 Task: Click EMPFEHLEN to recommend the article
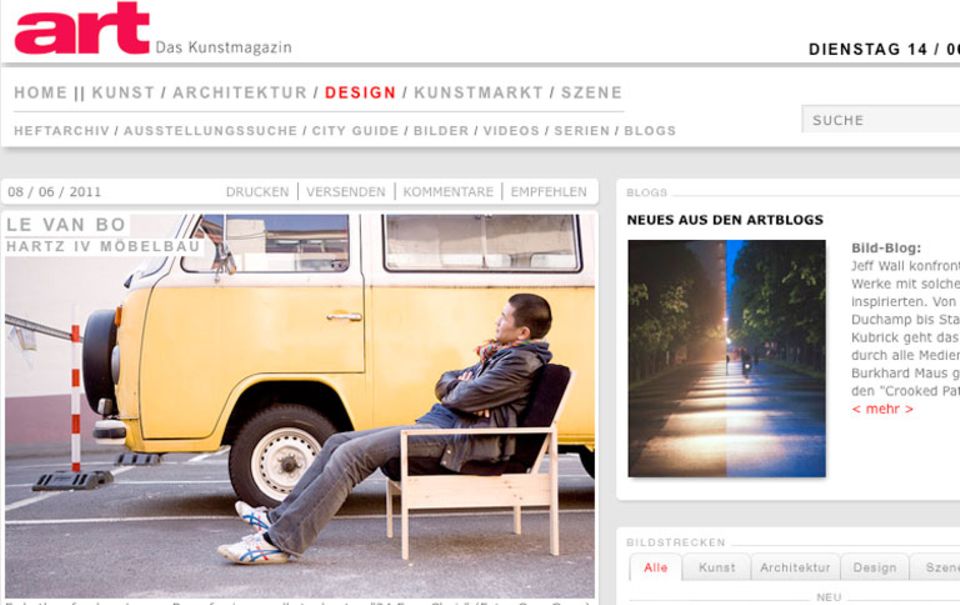[x=549, y=192]
